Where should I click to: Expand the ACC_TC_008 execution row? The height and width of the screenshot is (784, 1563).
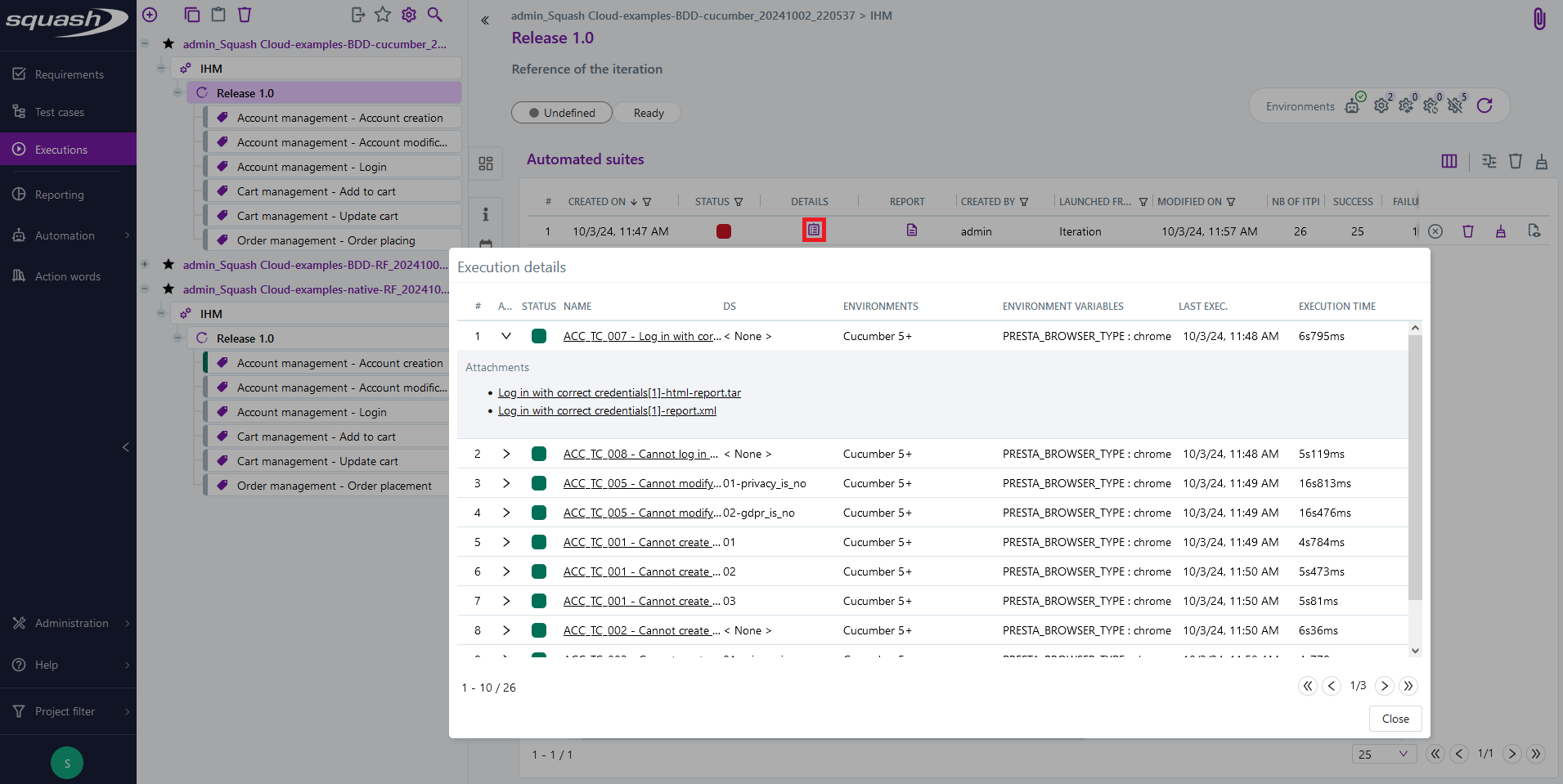[506, 454]
